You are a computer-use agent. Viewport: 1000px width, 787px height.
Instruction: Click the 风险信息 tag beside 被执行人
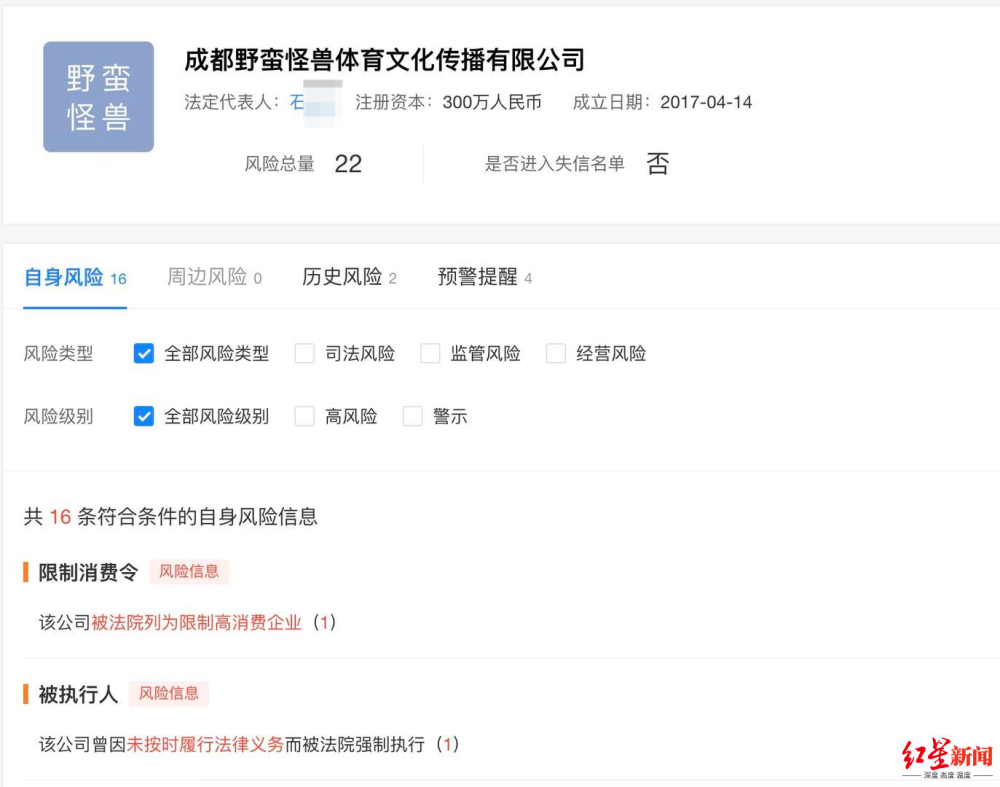pos(169,693)
